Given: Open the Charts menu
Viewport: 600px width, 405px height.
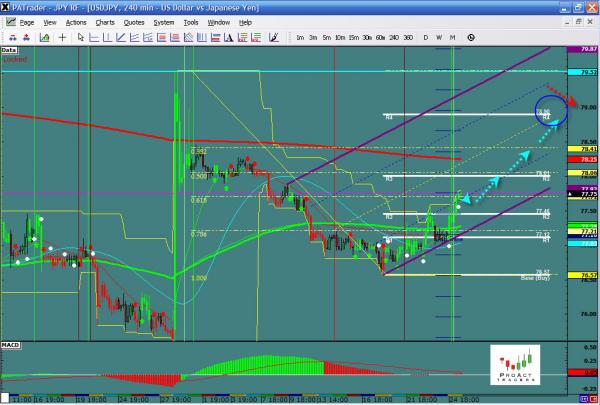Looking at the screenshot, I should click(103, 21).
